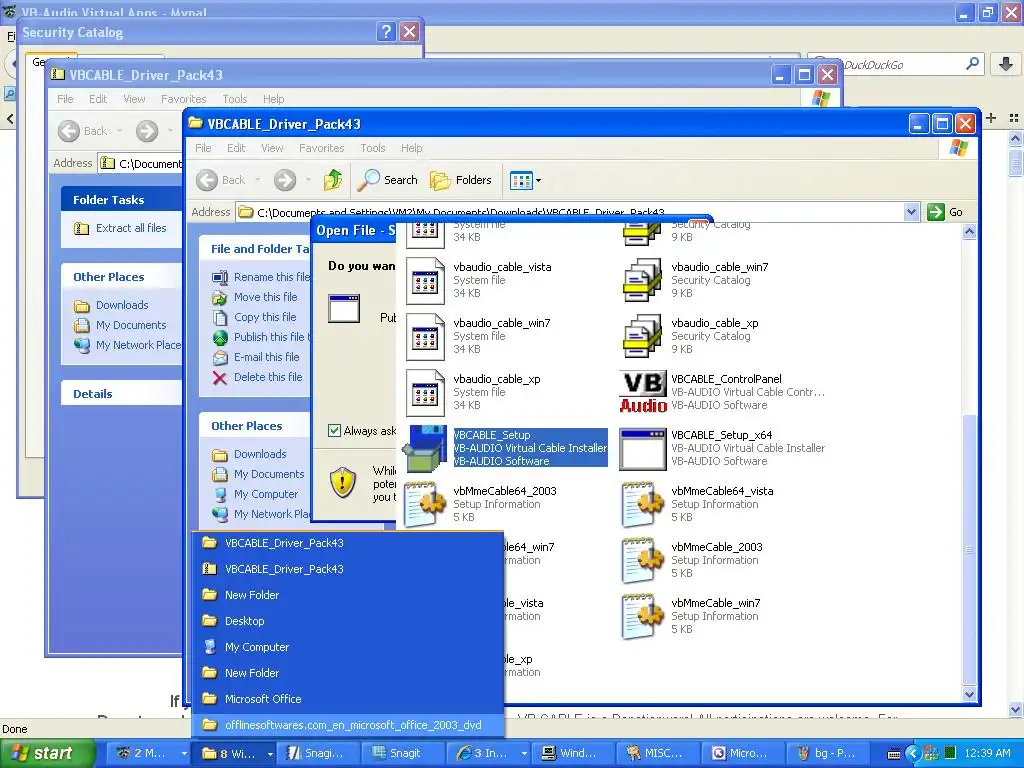
Task: Click Downloads link in rear zip window
Action: pyautogui.click(x=122, y=305)
